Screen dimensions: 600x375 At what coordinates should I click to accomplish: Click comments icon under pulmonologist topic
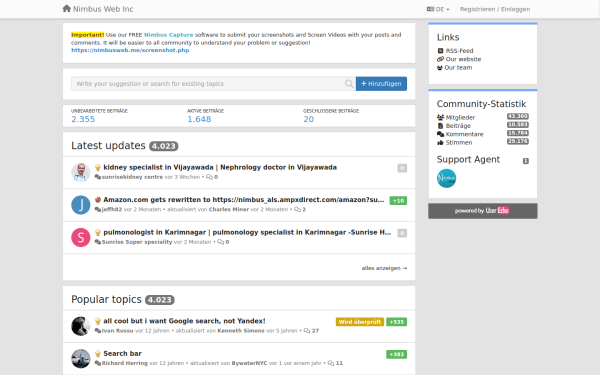point(221,242)
